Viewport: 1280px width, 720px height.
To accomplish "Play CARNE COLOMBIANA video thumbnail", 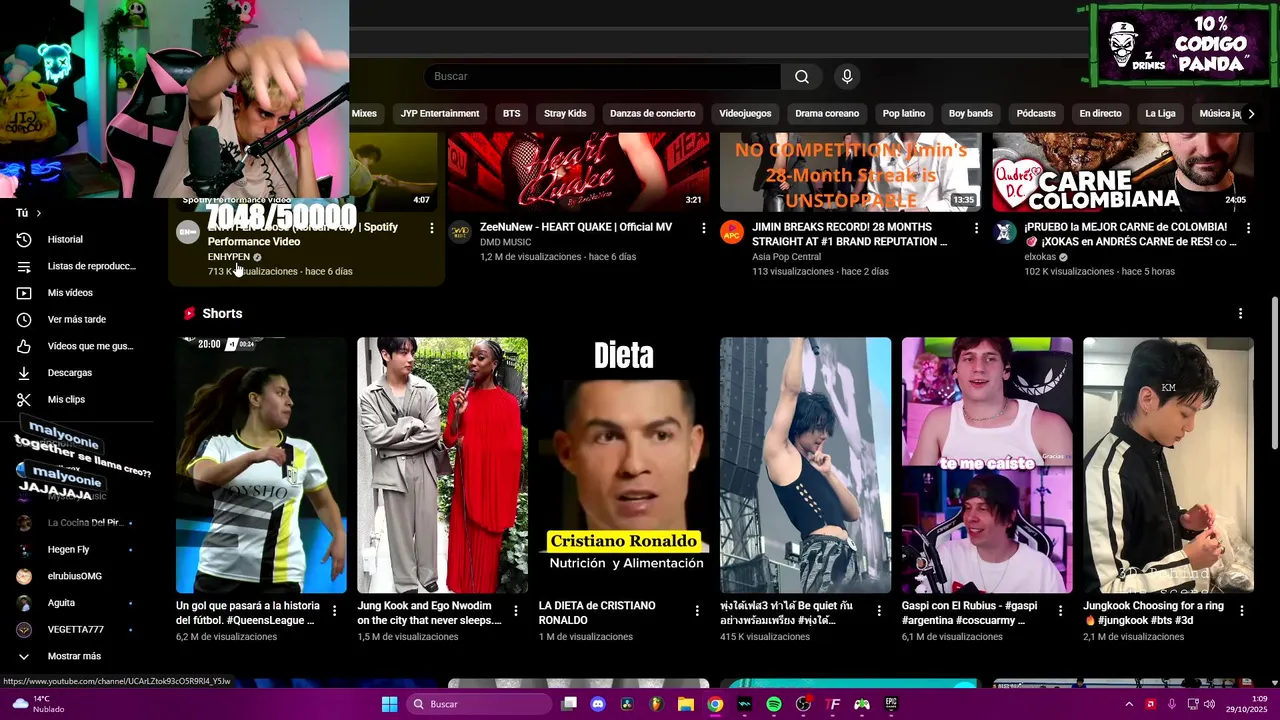I will point(1123,172).
